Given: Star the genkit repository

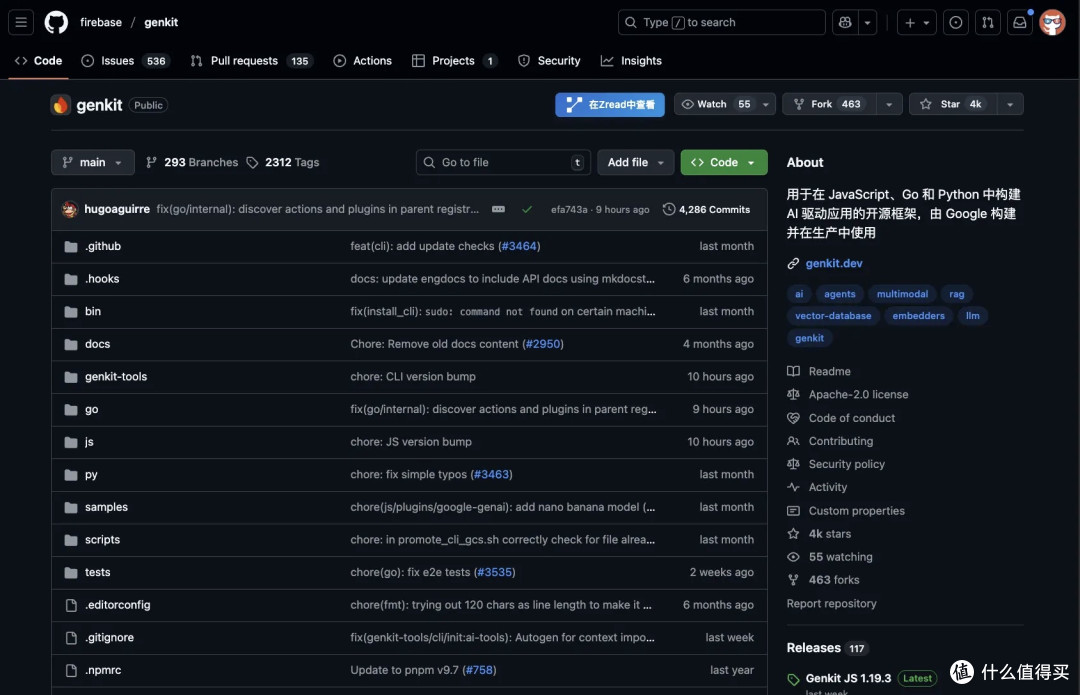Looking at the screenshot, I should [x=953, y=104].
